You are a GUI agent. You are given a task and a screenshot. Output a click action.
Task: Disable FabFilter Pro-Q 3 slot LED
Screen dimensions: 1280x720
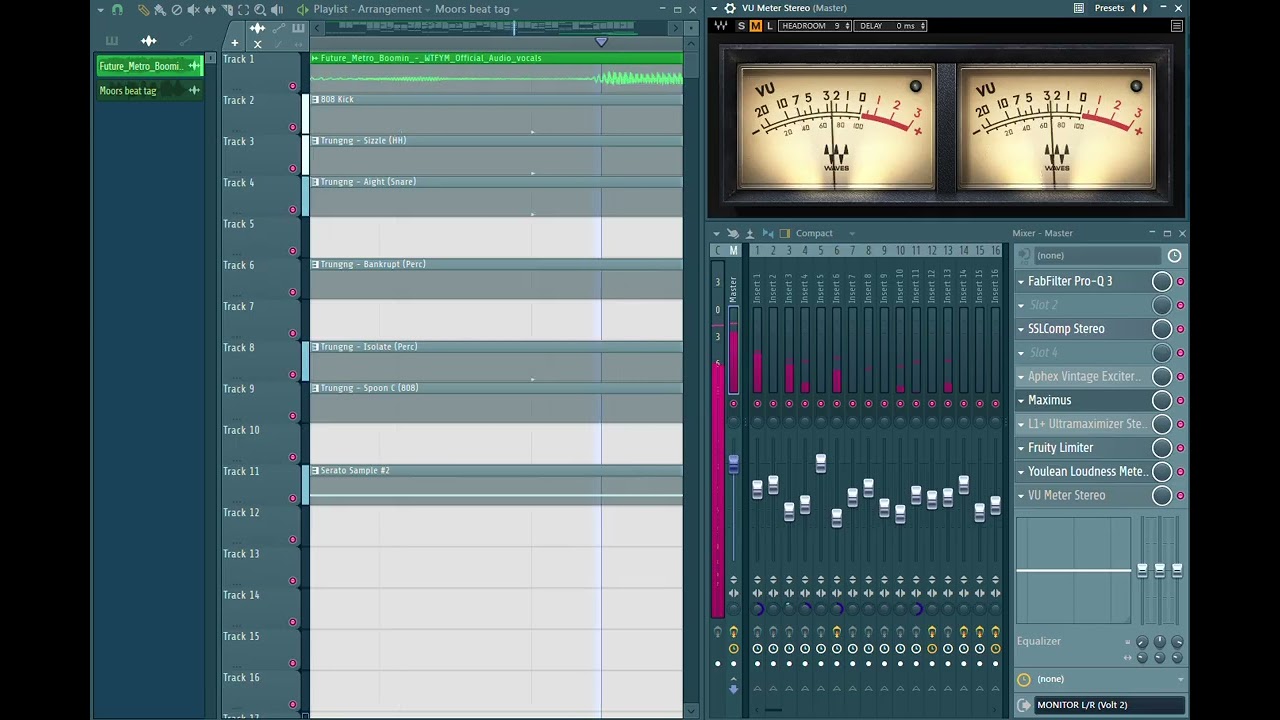(1180, 282)
